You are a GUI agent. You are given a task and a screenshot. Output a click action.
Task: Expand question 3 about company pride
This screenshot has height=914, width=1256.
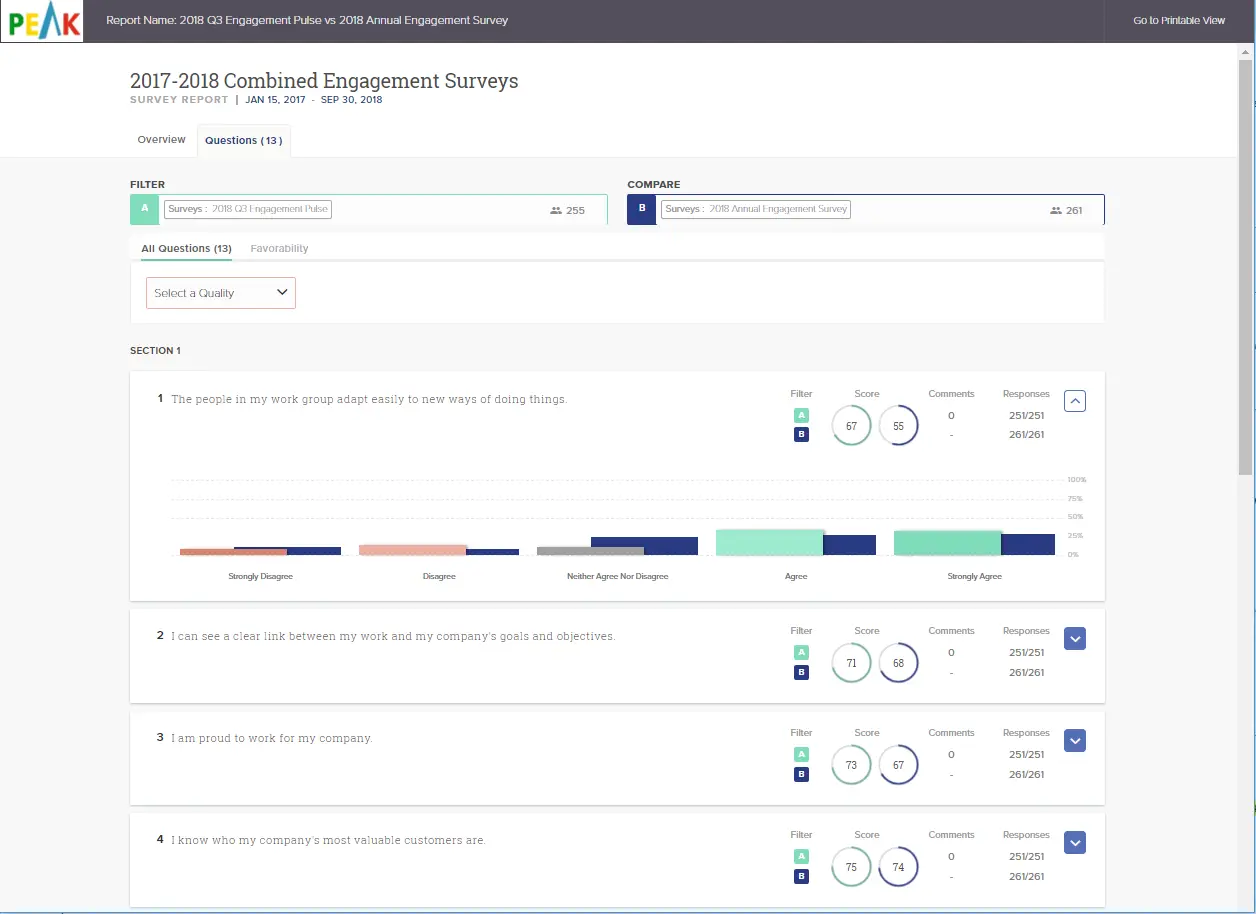pos(1075,741)
